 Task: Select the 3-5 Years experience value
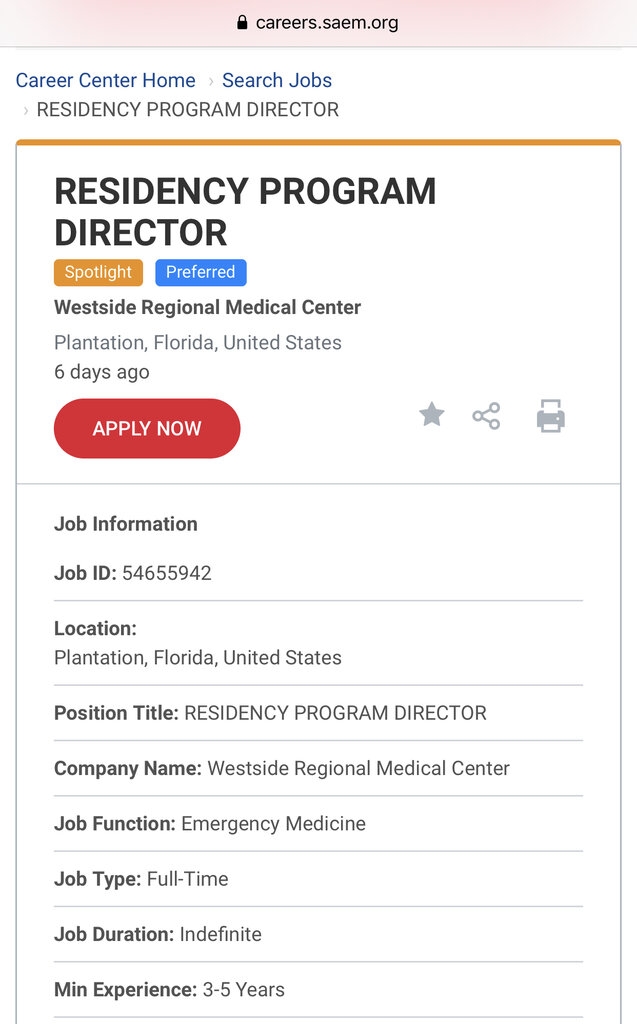pos(244,989)
